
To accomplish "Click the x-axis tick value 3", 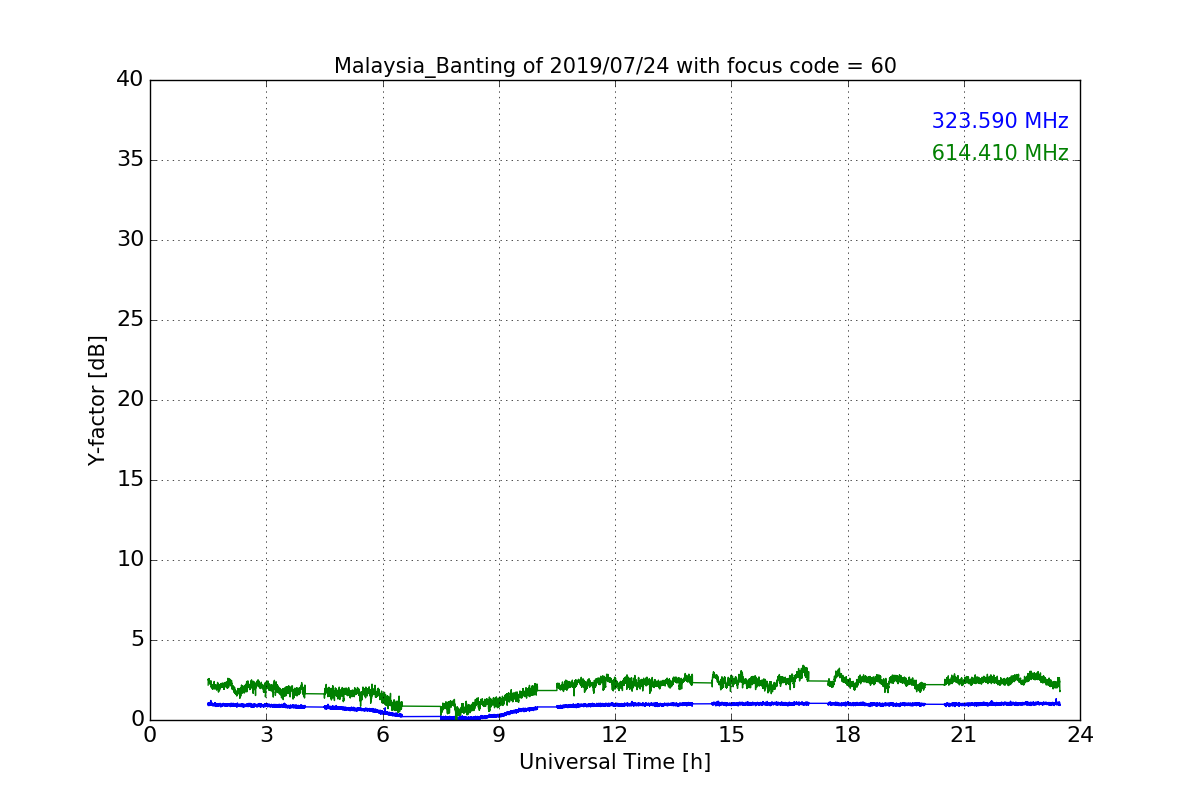I will pos(266,735).
